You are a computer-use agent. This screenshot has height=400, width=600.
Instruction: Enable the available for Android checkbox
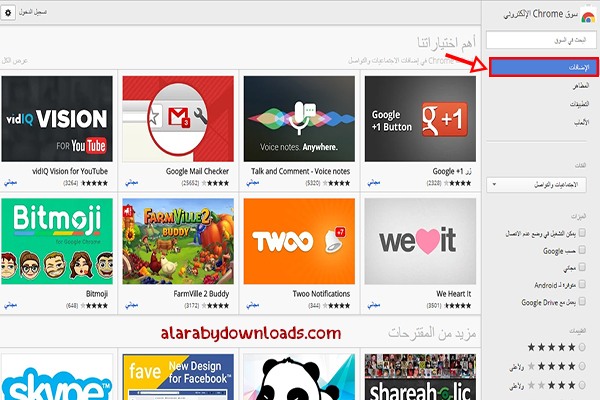point(582,284)
